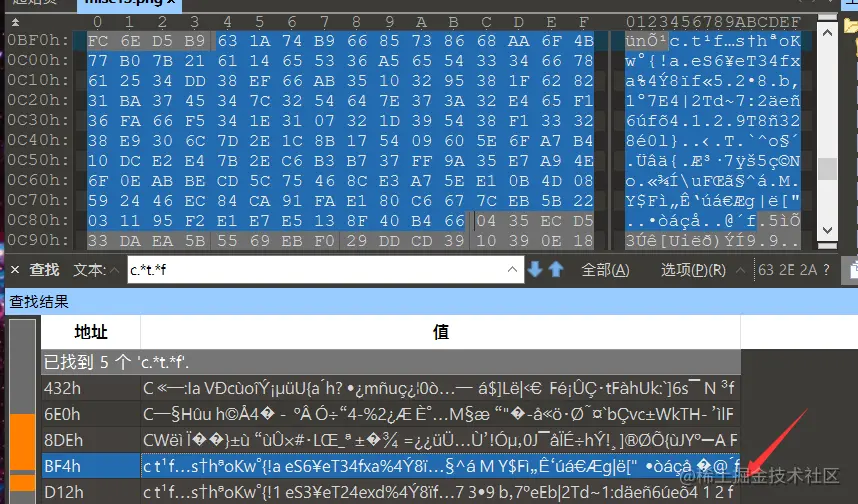
Task: Open the 选项(P)(R) options button
Action: 693,270
